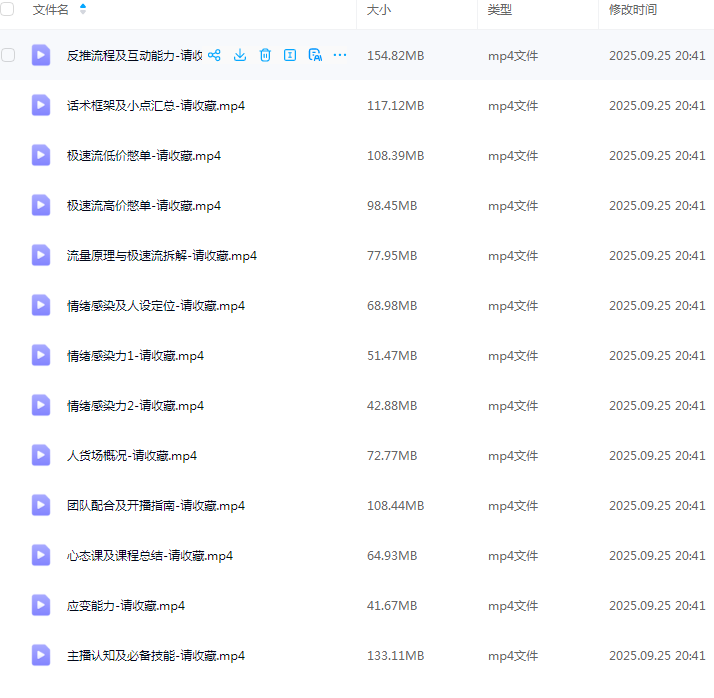This screenshot has height=698, width=714.
Task: Sort list by 类型 column header
Action: 500,9
